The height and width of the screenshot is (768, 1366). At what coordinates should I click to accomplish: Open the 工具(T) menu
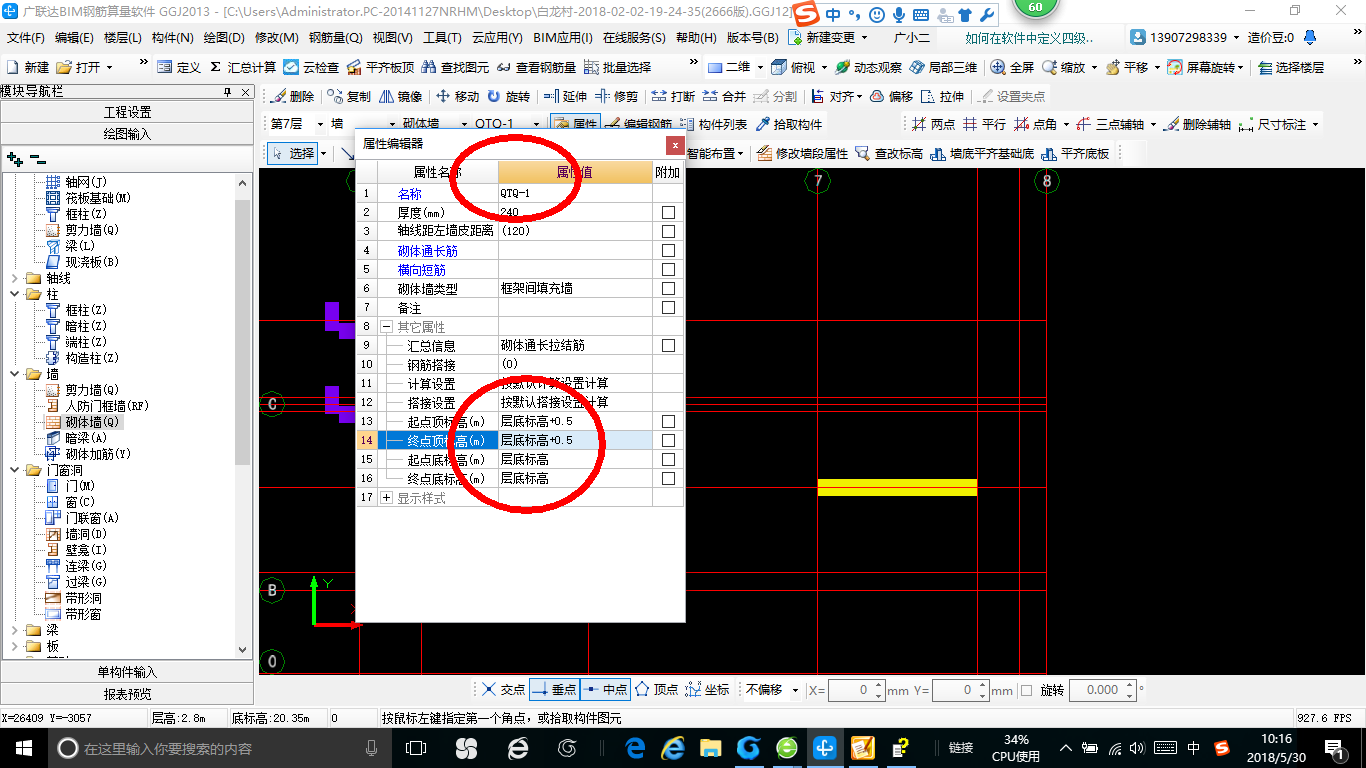point(443,37)
